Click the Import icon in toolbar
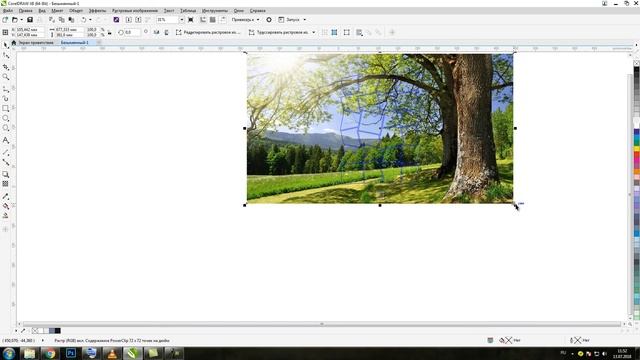640x360 pixels. pos(129,20)
